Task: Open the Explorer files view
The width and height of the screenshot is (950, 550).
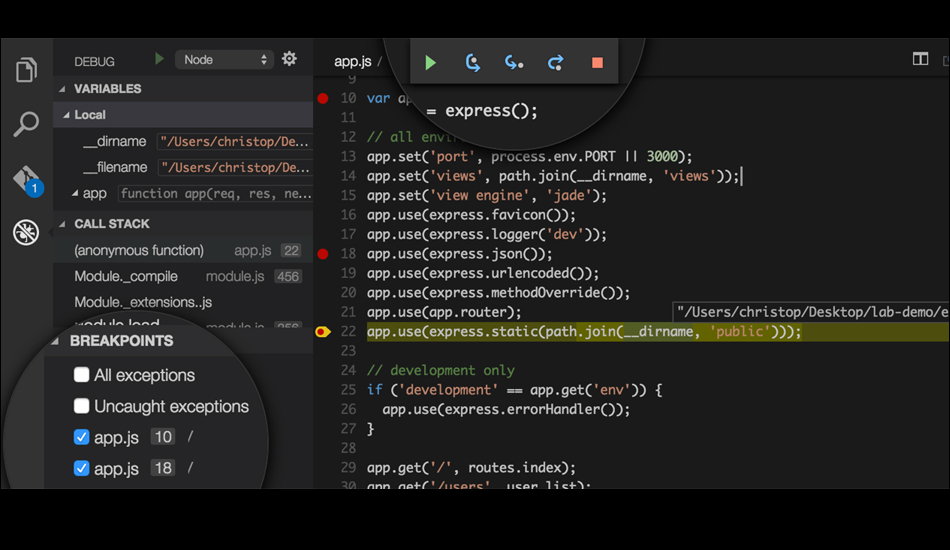Action: point(26,70)
